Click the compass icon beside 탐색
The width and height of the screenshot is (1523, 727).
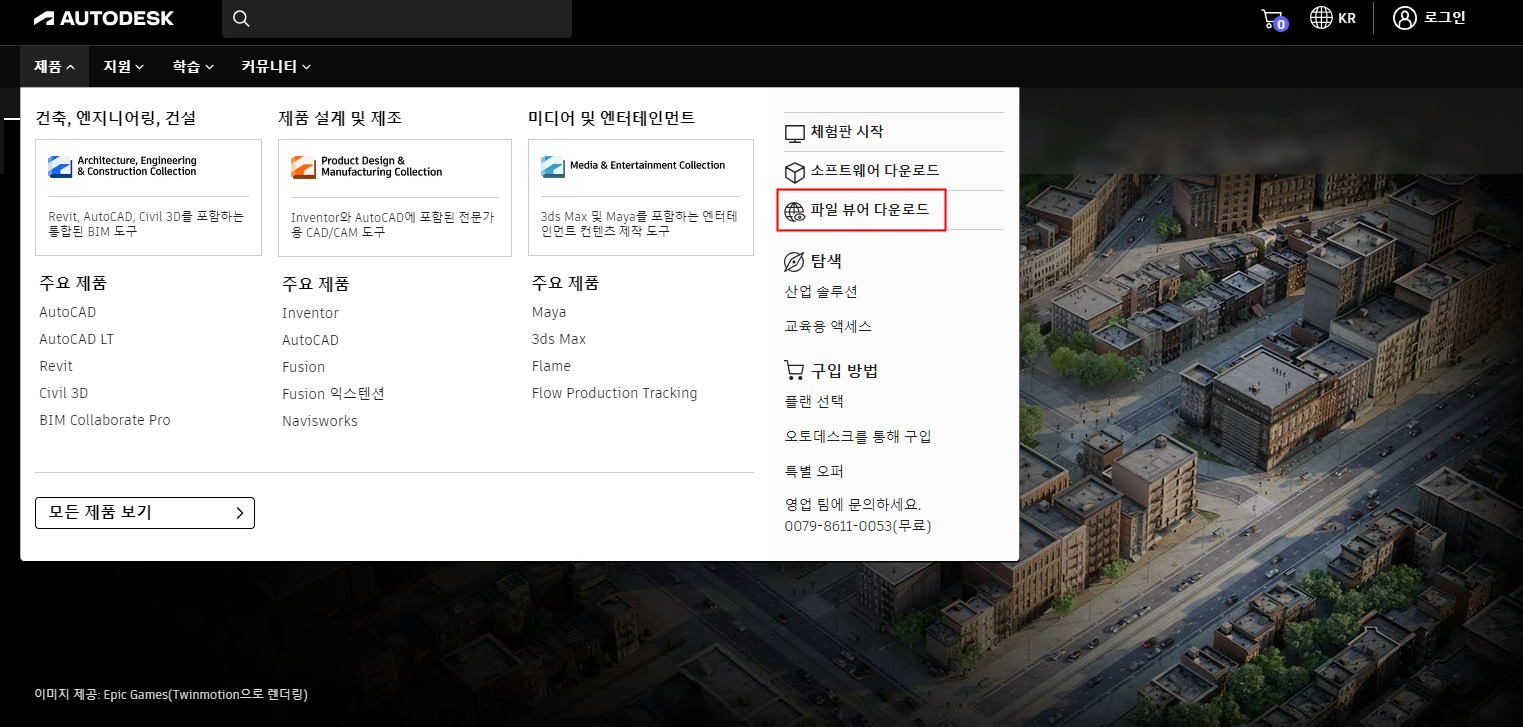[x=794, y=262]
